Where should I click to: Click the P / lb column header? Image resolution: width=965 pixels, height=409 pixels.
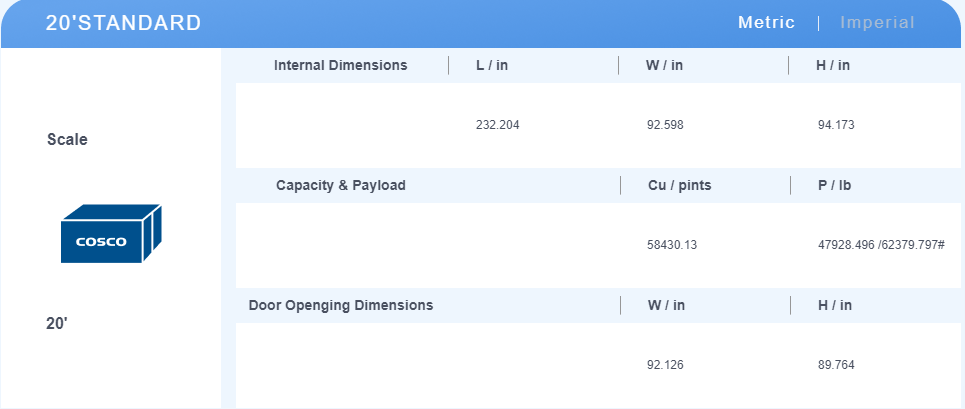835,185
